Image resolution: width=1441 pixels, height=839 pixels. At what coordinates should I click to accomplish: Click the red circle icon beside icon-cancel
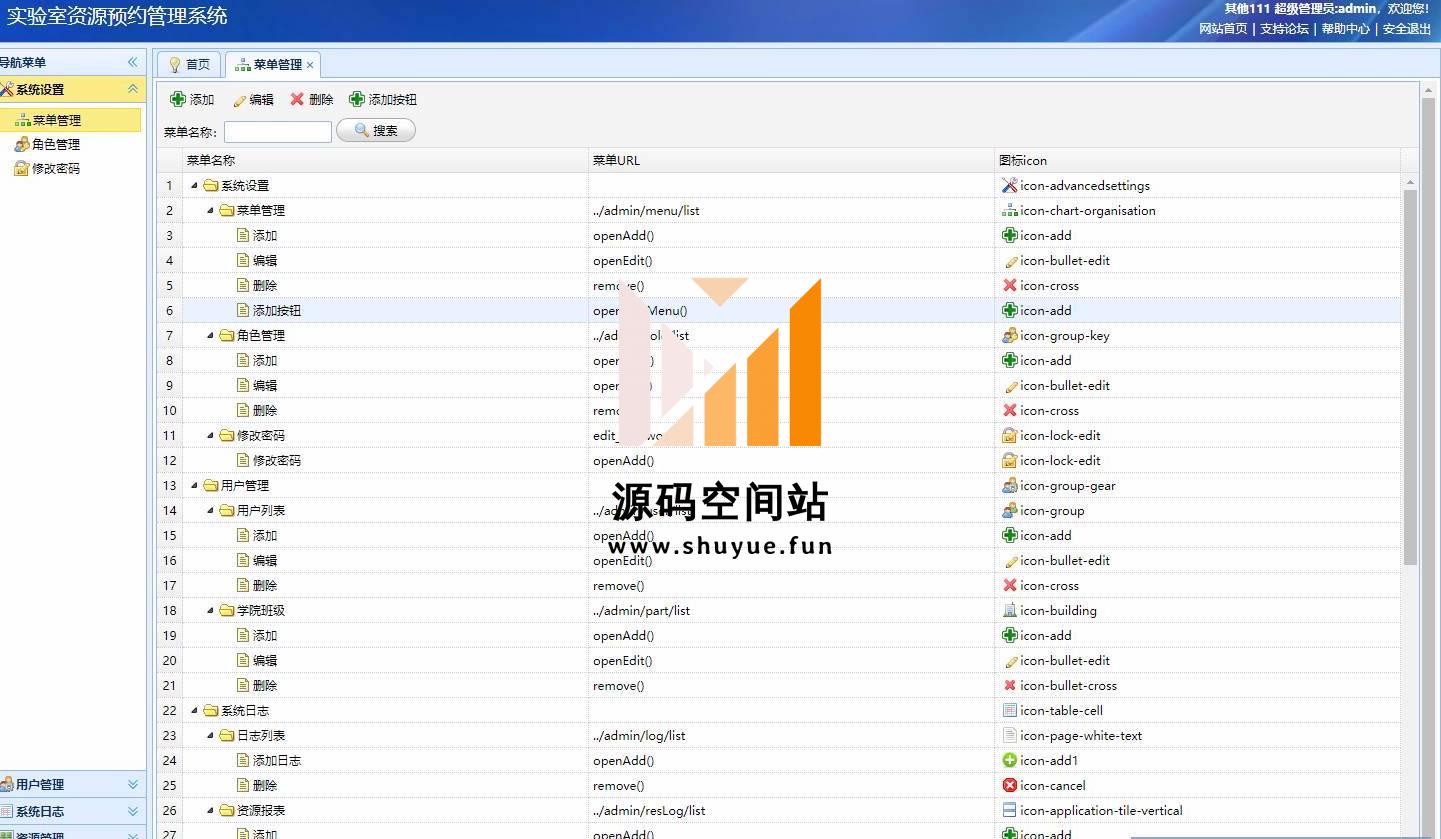1009,785
